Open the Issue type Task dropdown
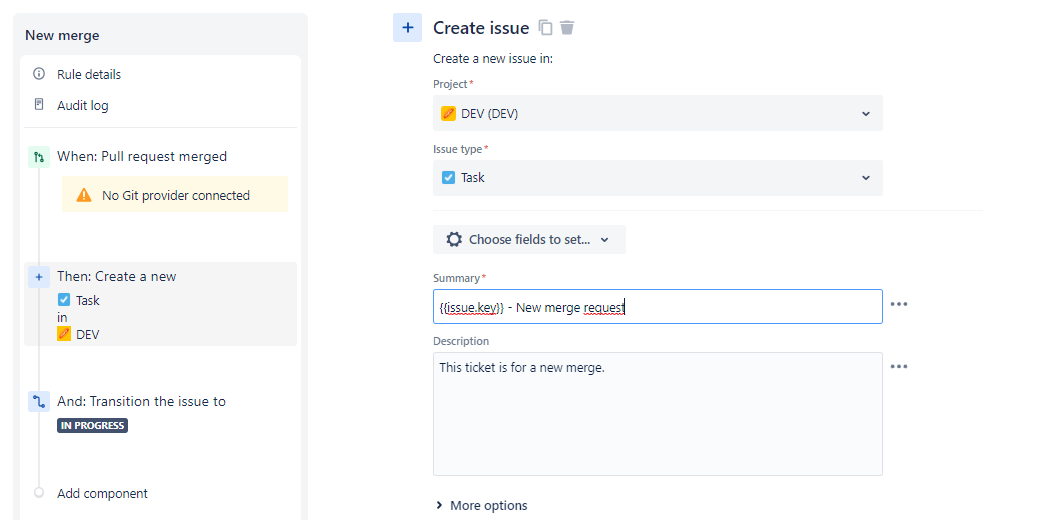1049x520 pixels. (658, 178)
